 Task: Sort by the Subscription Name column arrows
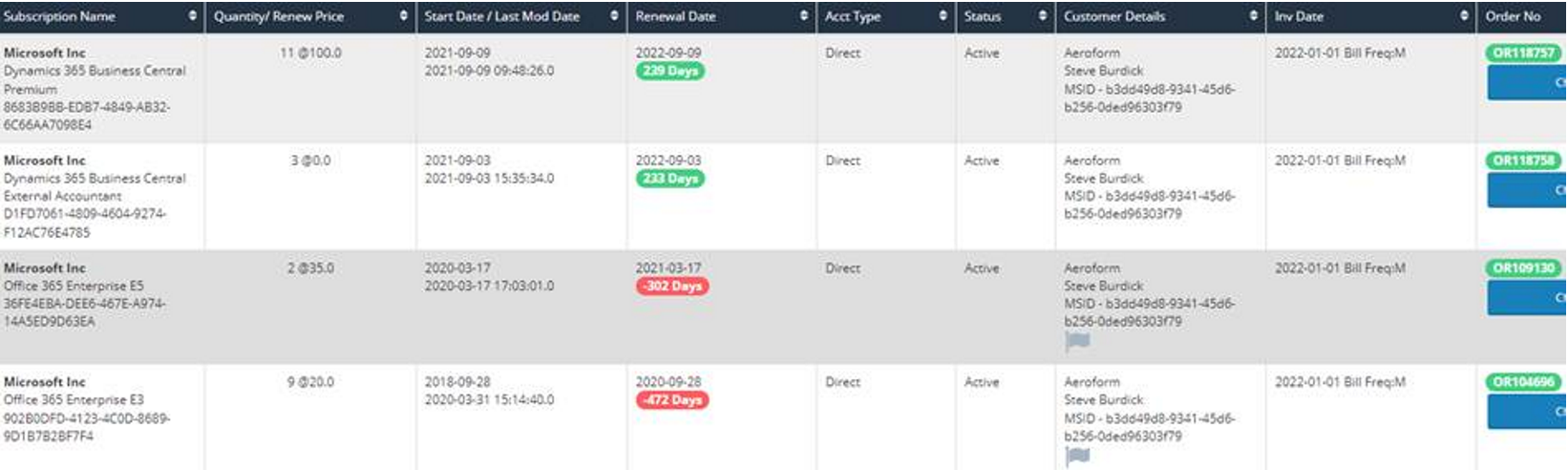[193, 16]
